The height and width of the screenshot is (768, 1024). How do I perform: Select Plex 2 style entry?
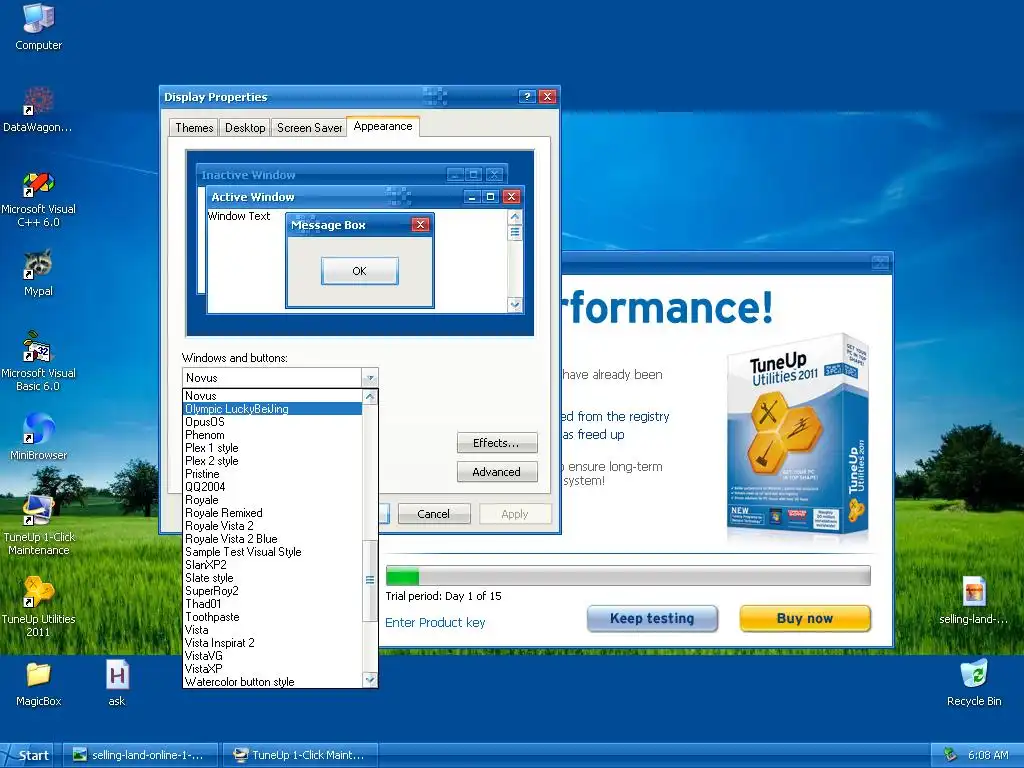click(x=272, y=461)
